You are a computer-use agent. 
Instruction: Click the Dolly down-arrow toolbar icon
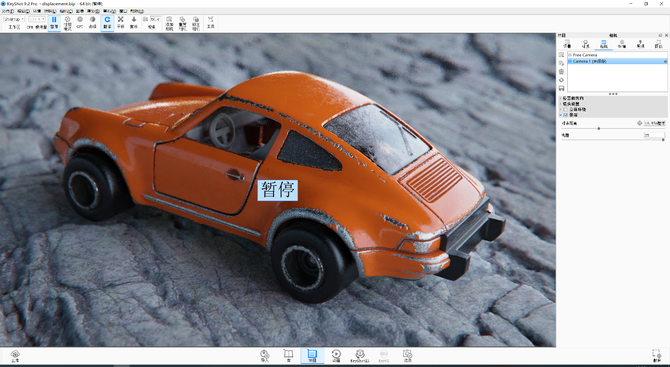134,22
